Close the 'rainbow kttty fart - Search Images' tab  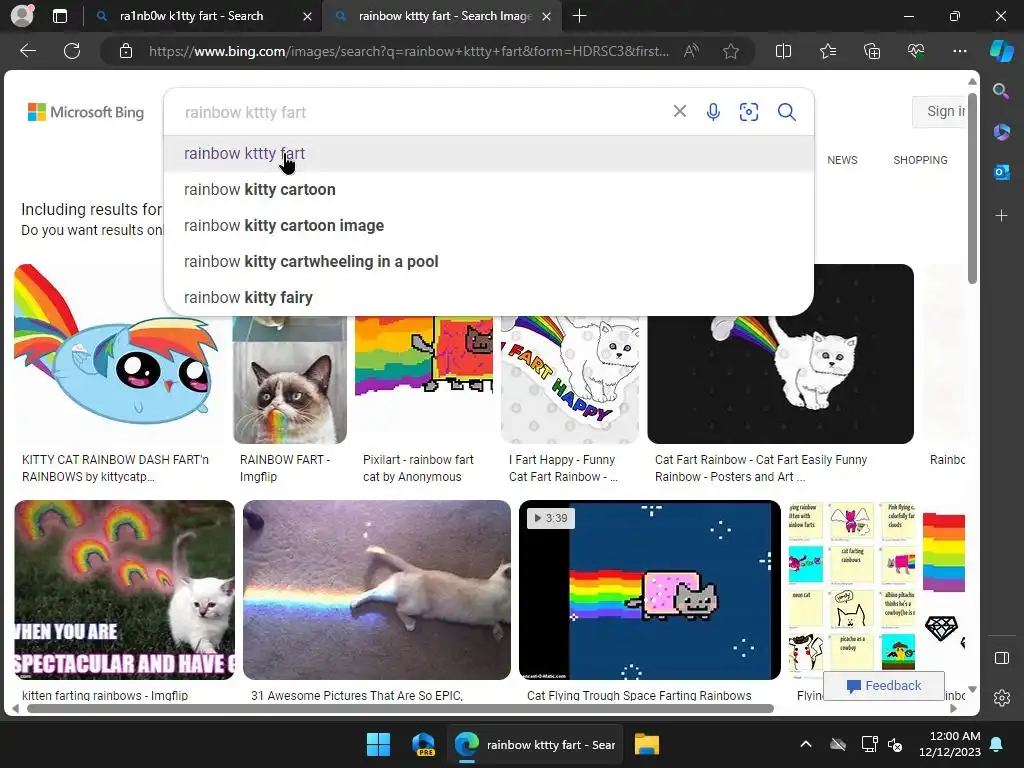[547, 17]
